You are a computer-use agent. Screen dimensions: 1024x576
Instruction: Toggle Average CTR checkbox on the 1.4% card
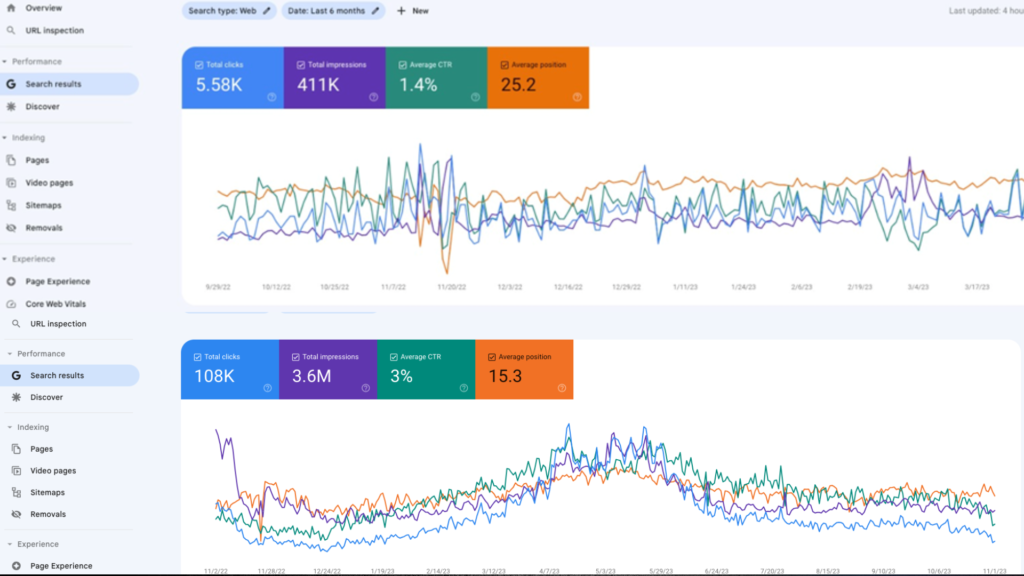[x=403, y=65]
